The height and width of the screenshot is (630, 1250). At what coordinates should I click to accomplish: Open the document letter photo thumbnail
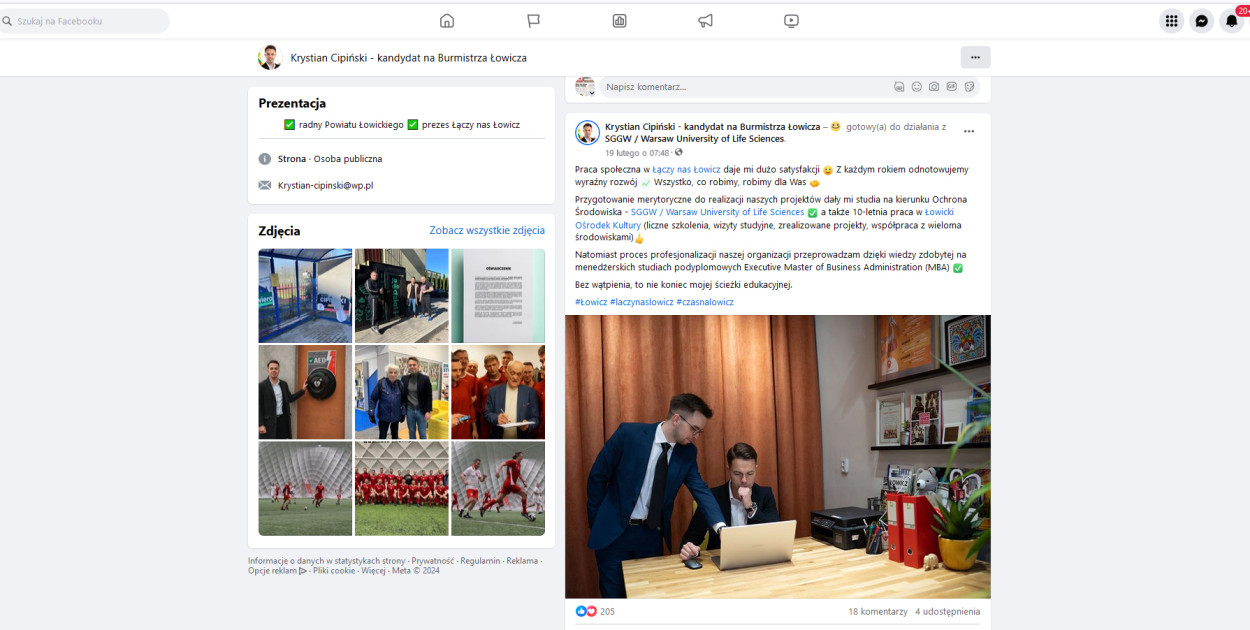[498, 296]
